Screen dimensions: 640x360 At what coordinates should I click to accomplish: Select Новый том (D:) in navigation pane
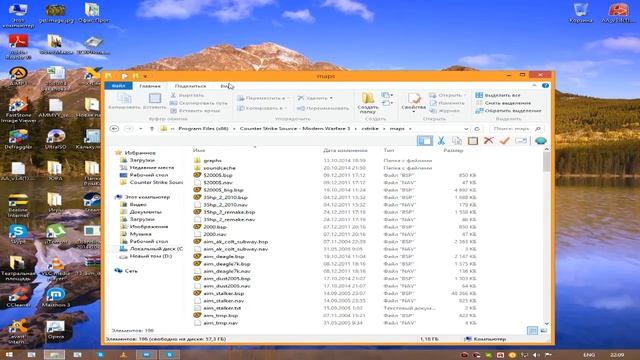(x=146, y=256)
